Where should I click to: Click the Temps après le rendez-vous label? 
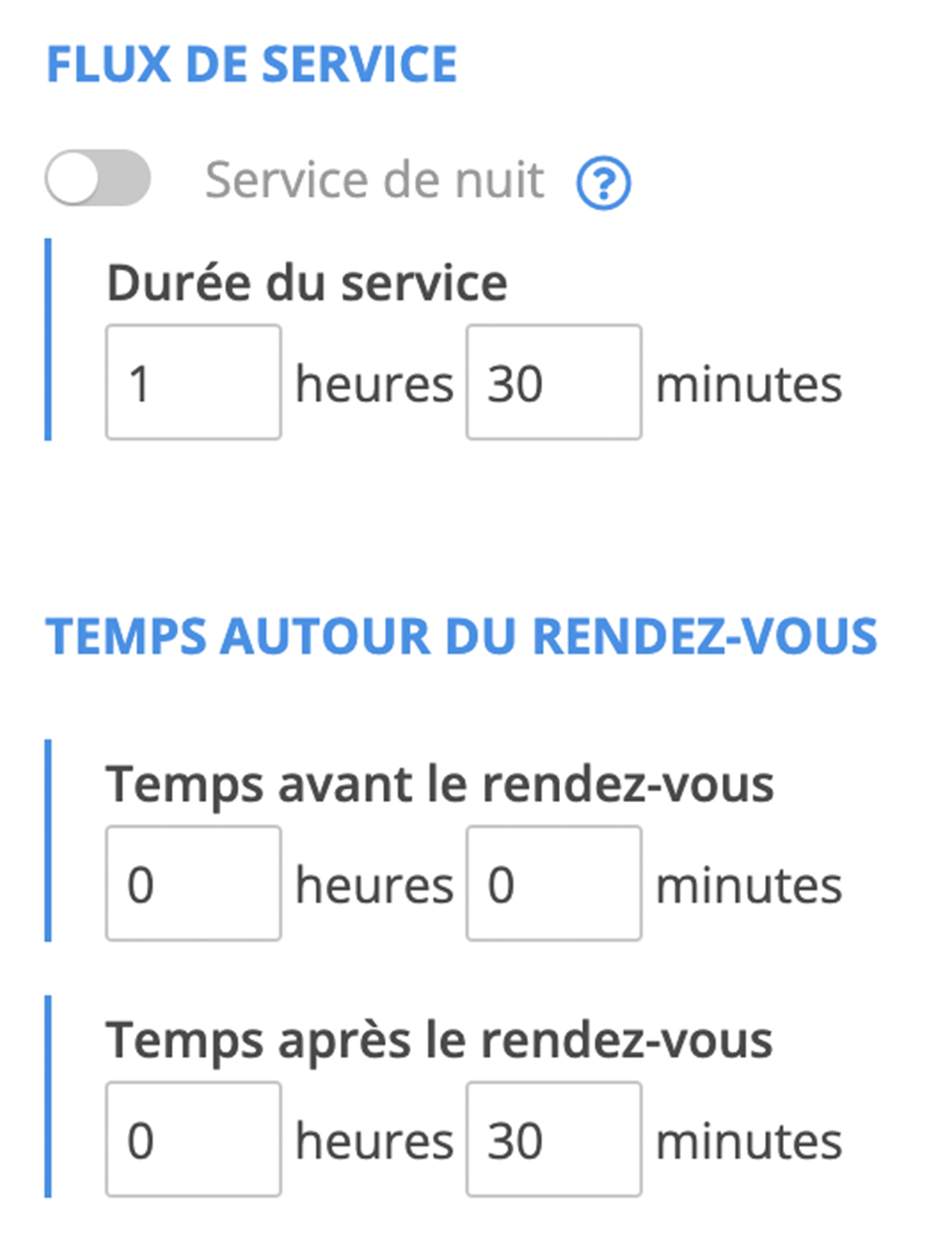click(440, 1042)
